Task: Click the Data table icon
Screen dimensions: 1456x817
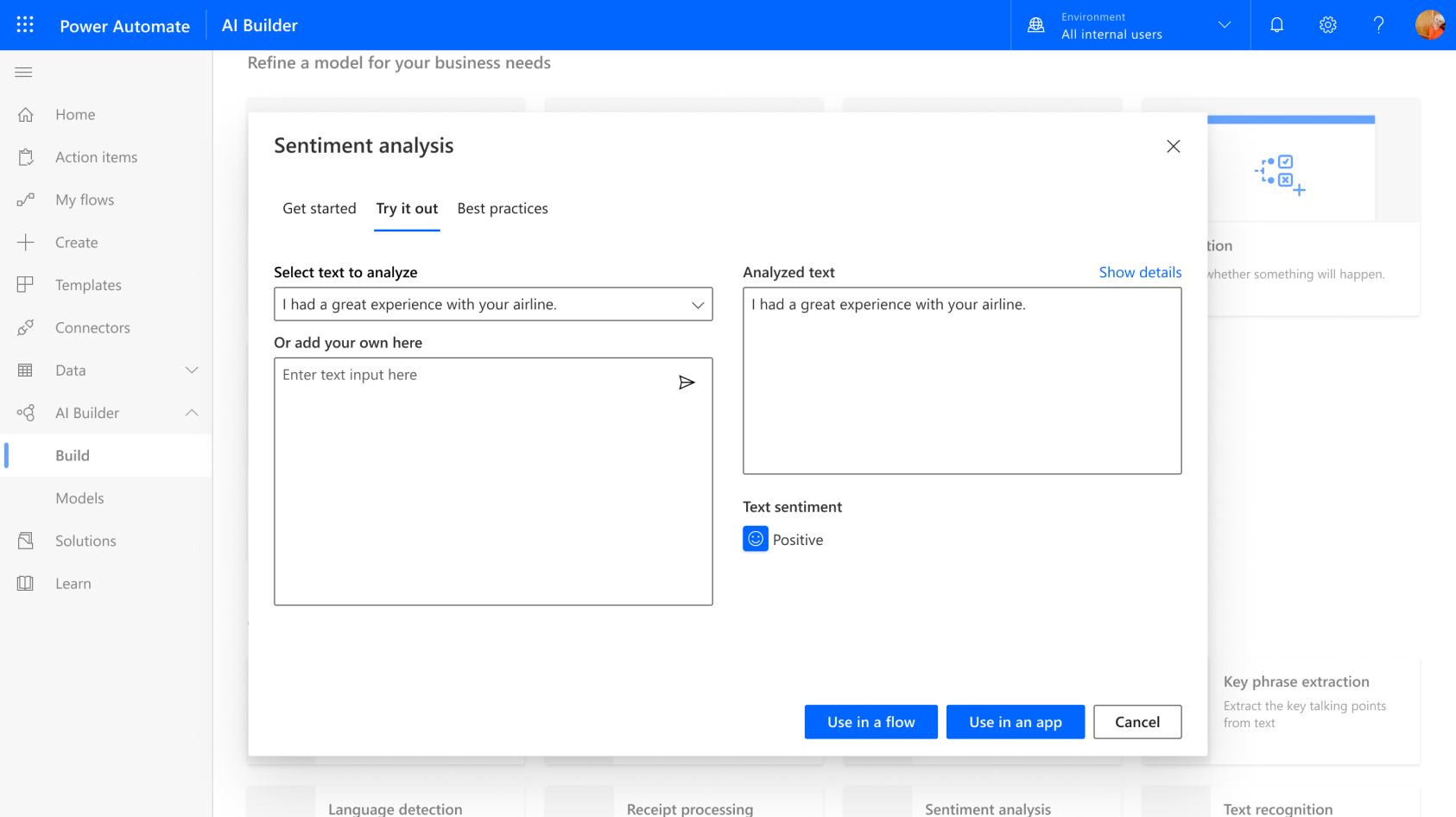Action: [x=26, y=370]
